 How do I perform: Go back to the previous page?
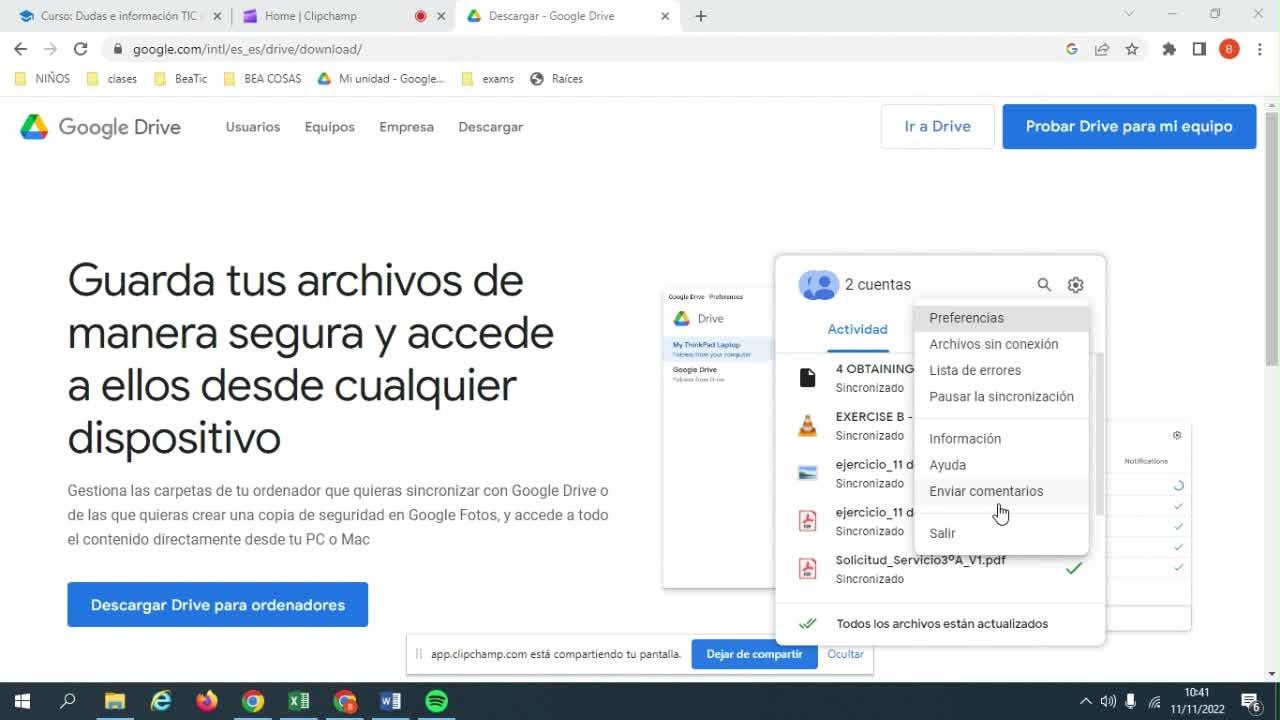[21, 49]
